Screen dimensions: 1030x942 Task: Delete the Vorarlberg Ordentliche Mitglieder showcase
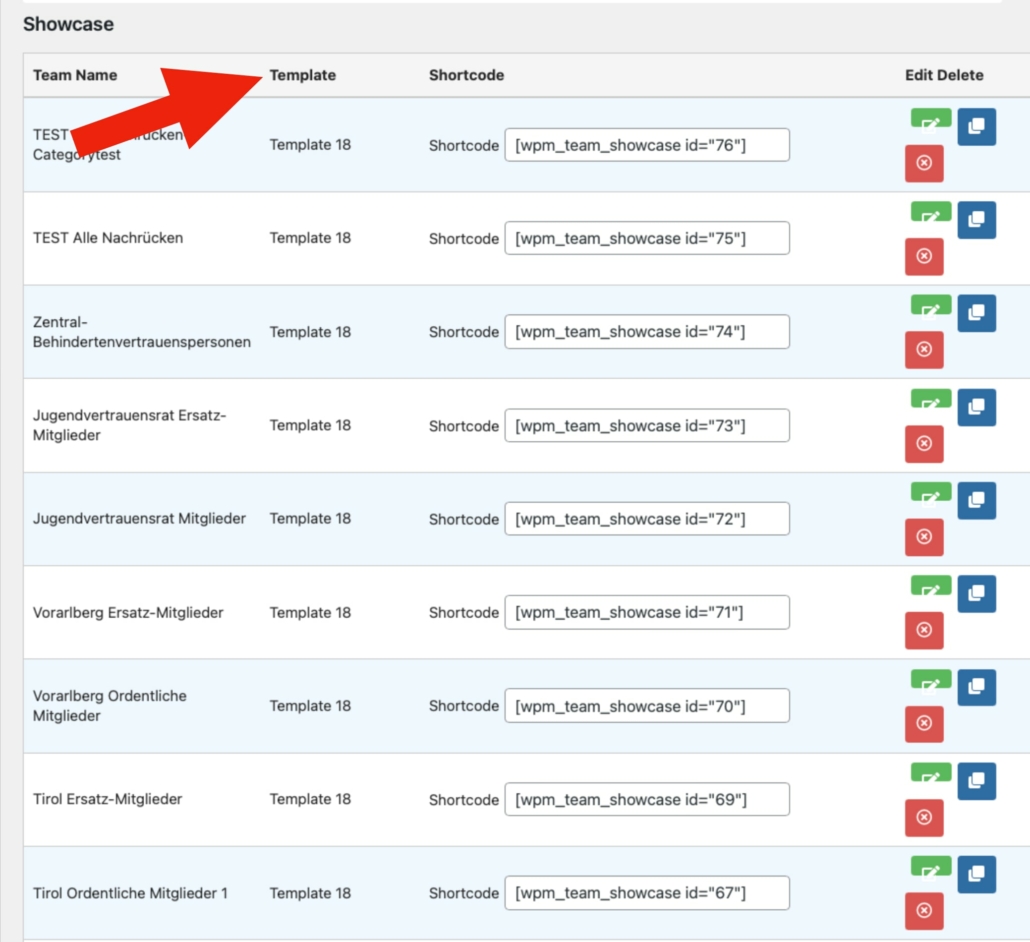924,724
